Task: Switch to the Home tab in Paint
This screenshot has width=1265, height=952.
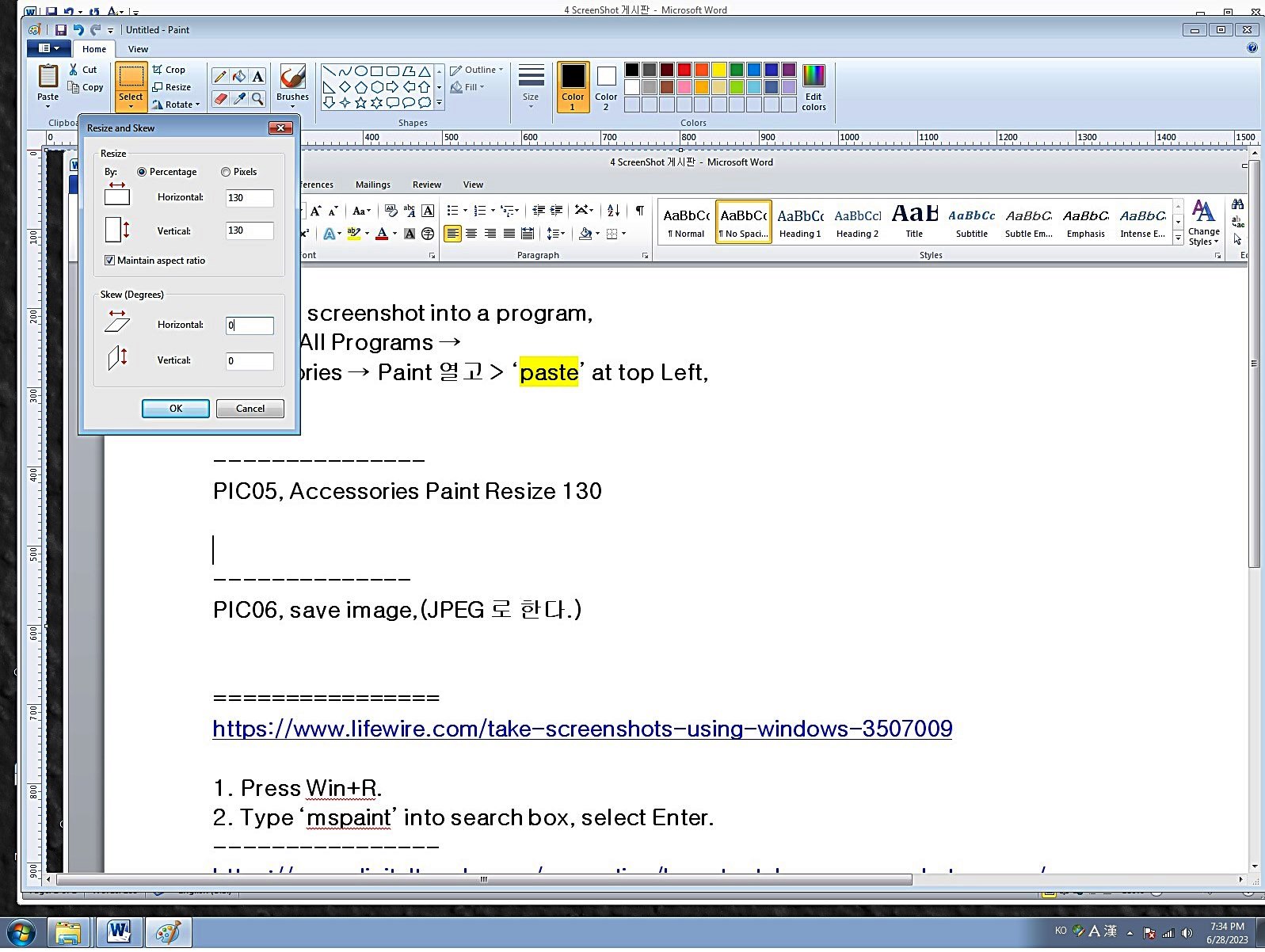Action: click(x=94, y=49)
